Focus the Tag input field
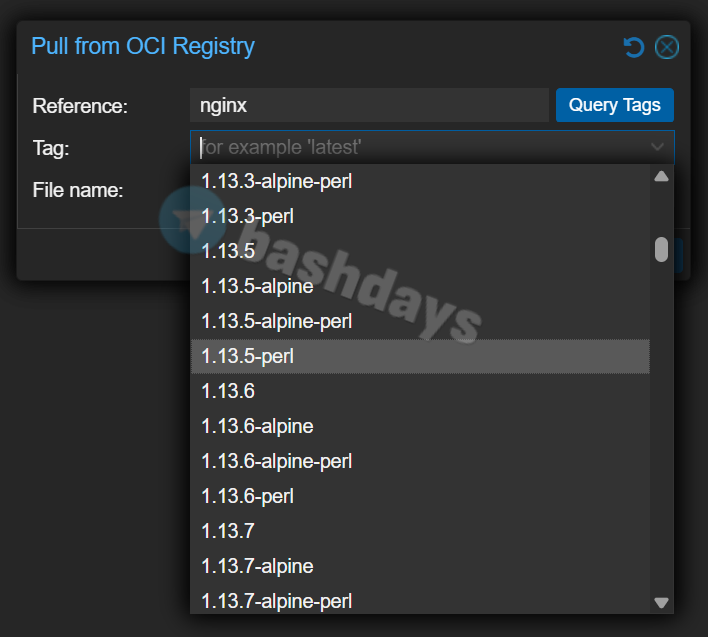 [418, 147]
